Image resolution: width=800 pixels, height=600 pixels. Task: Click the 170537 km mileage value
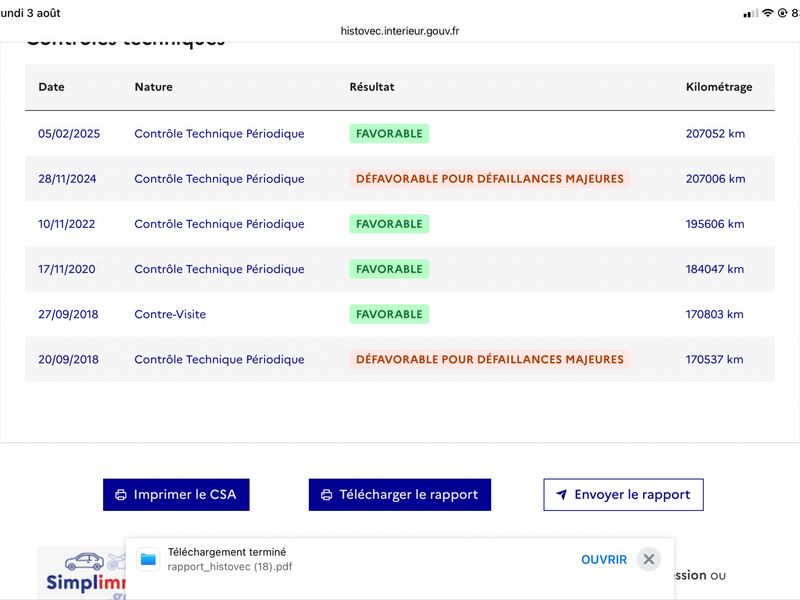(x=714, y=359)
